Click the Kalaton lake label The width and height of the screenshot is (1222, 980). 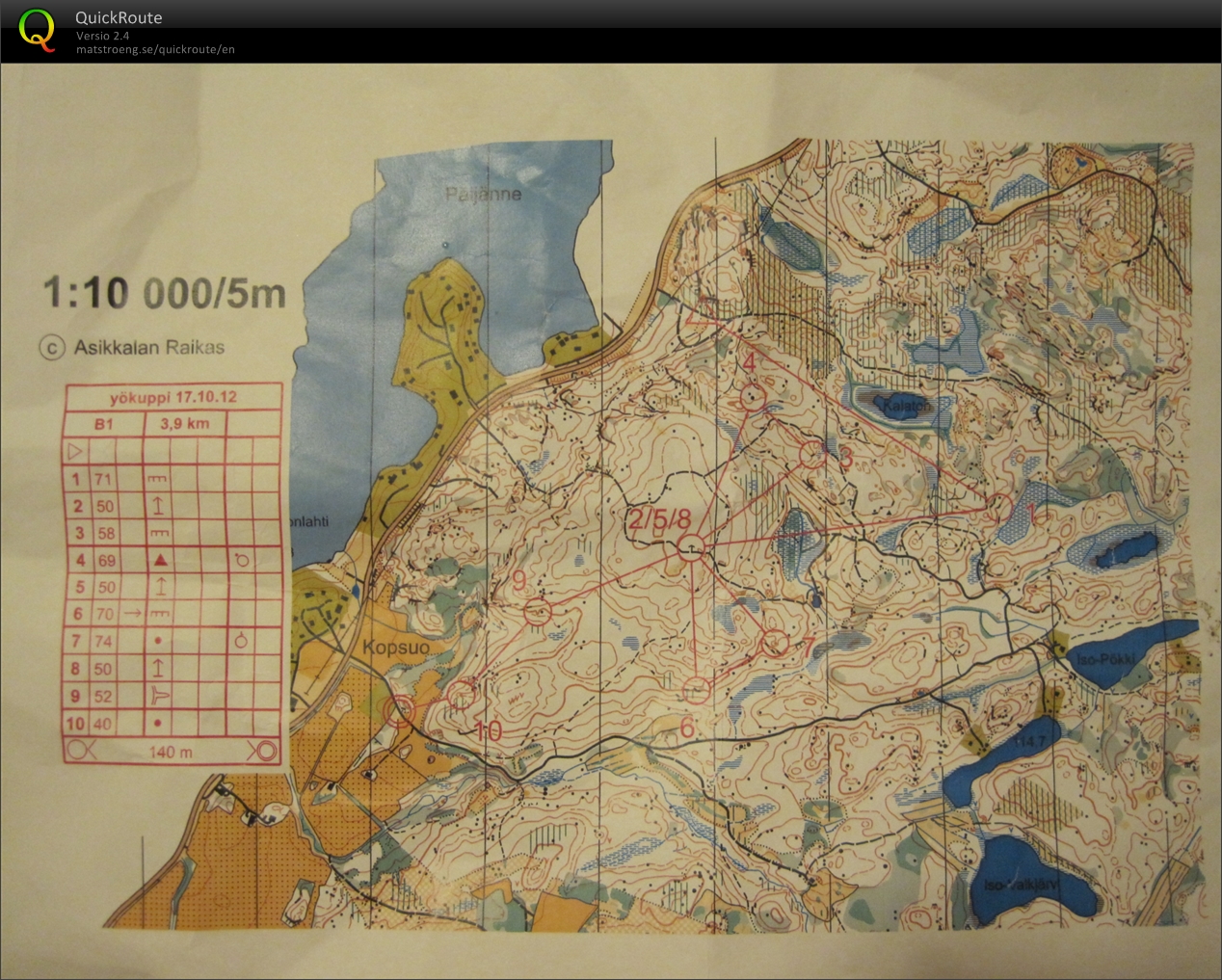click(x=906, y=406)
